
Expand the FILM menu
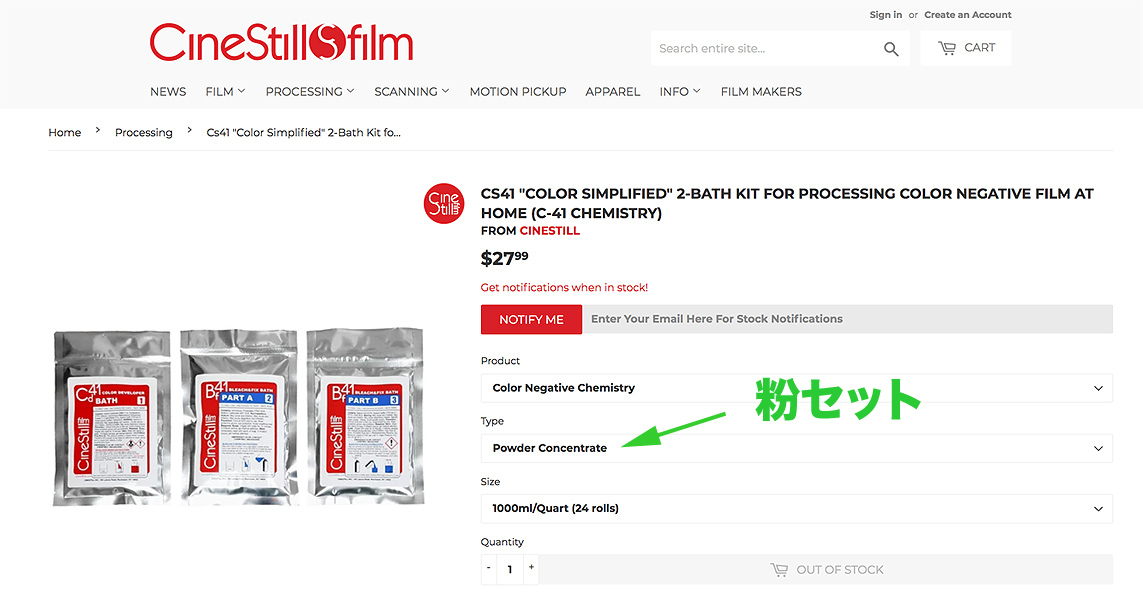coord(225,92)
